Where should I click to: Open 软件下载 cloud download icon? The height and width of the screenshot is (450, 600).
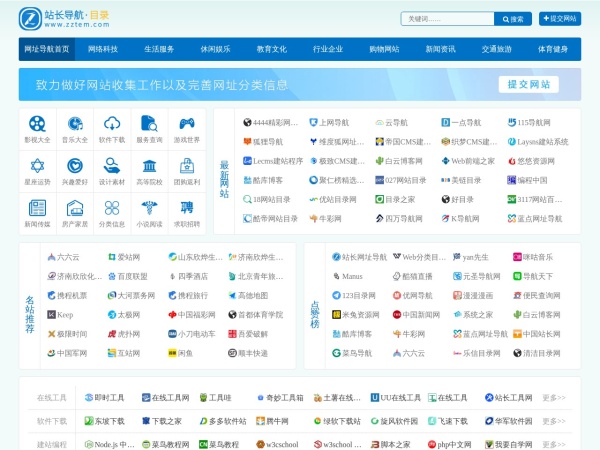[111, 124]
